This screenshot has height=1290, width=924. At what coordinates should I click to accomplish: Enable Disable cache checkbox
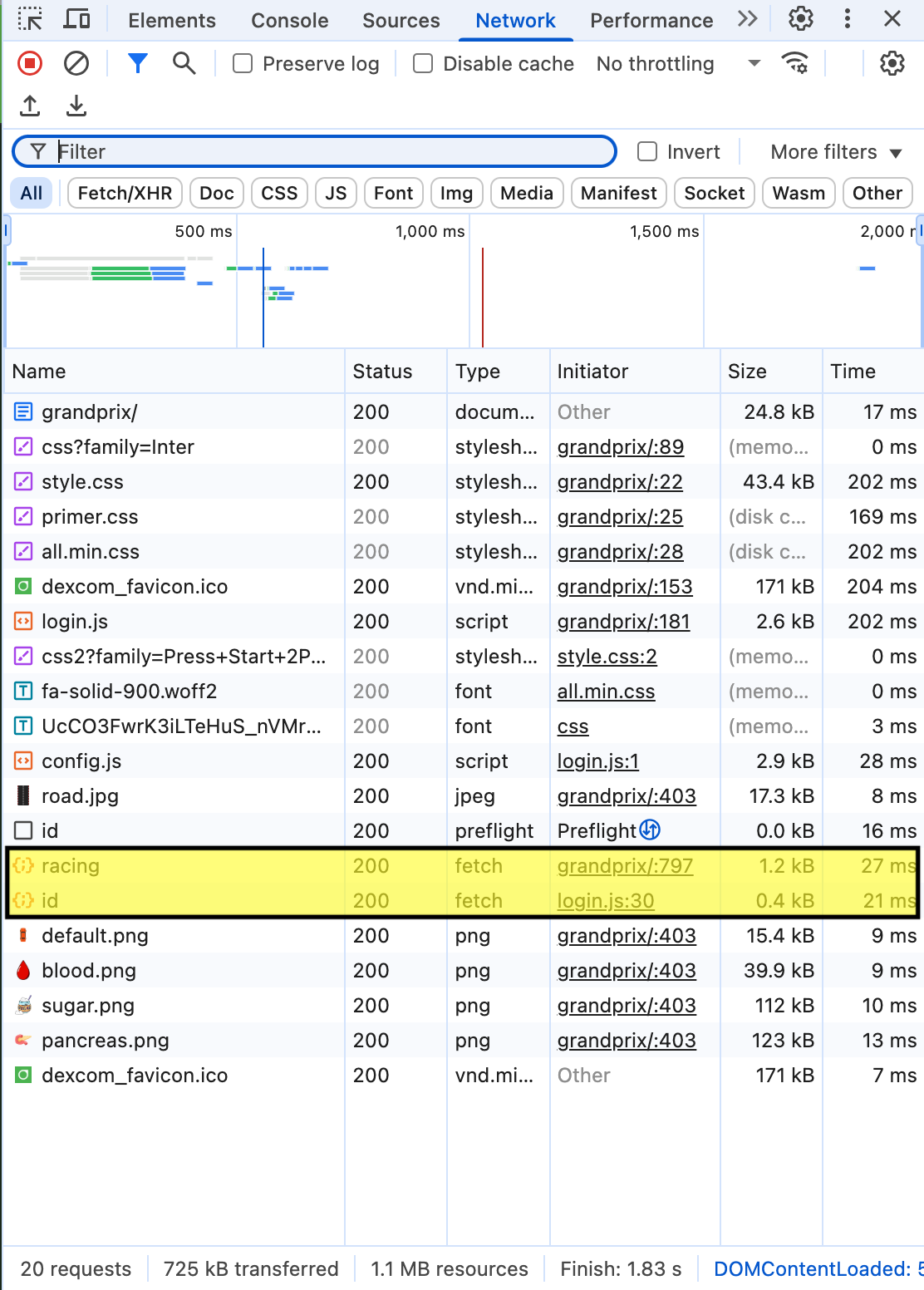[423, 63]
